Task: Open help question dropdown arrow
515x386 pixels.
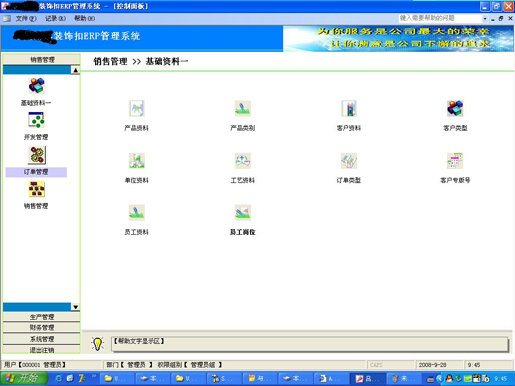Action: [485, 19]
